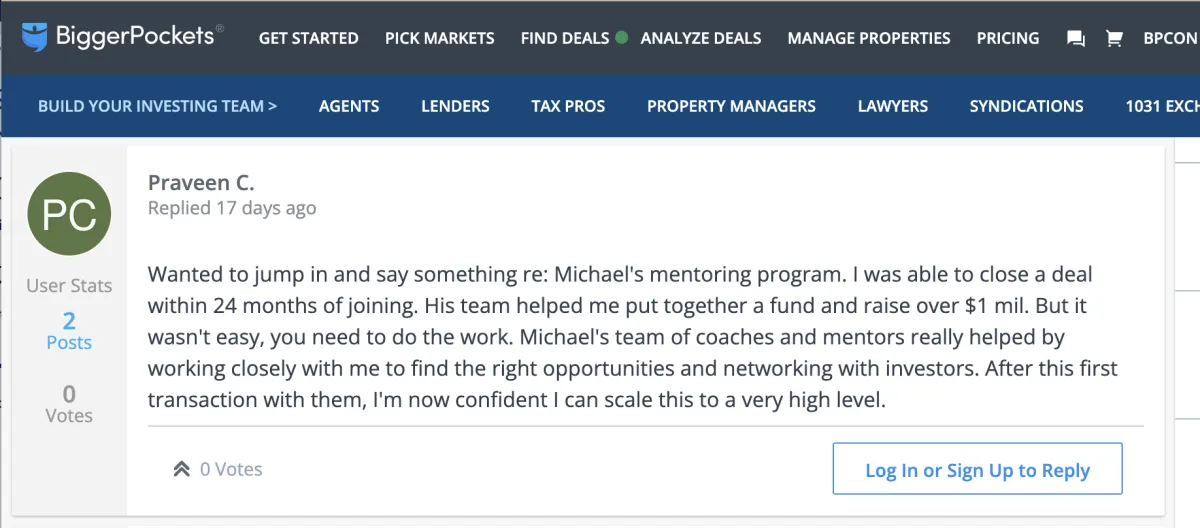
Task: Click Log In or Sign Up to Reply
Action: tap(977, 470)
